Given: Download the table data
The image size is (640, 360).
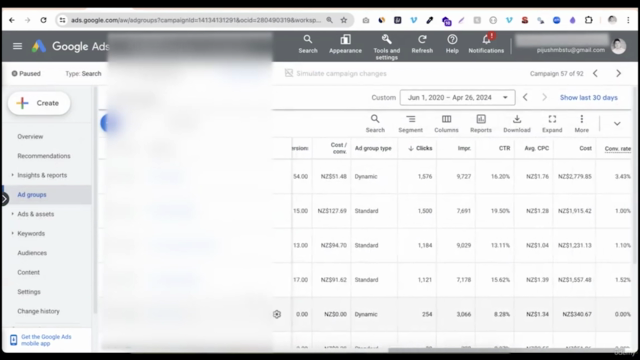Looking at the screenshot, I should [517, 123].
